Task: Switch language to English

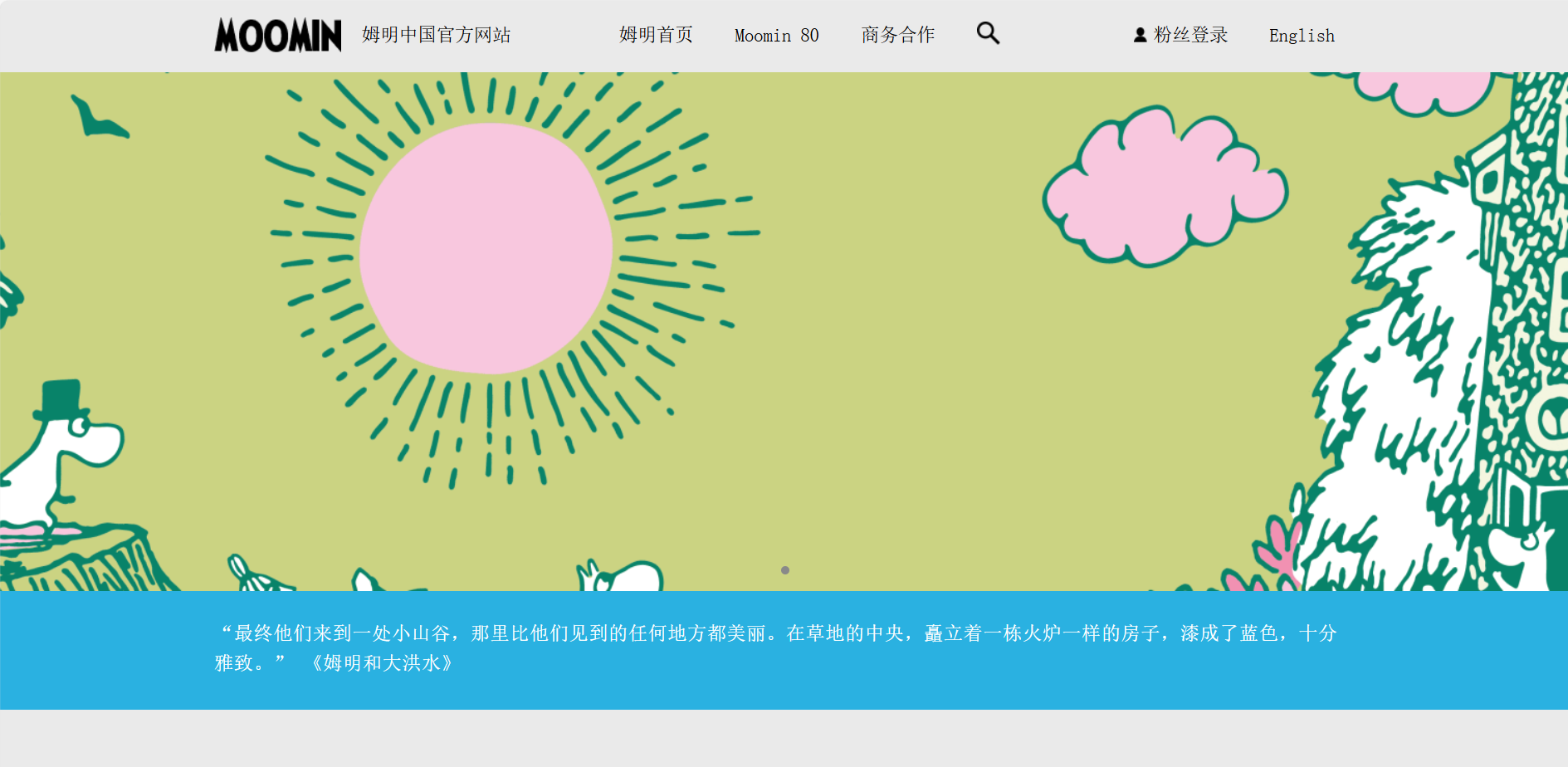Action: pyautogui.click(x=1302, y=36)
